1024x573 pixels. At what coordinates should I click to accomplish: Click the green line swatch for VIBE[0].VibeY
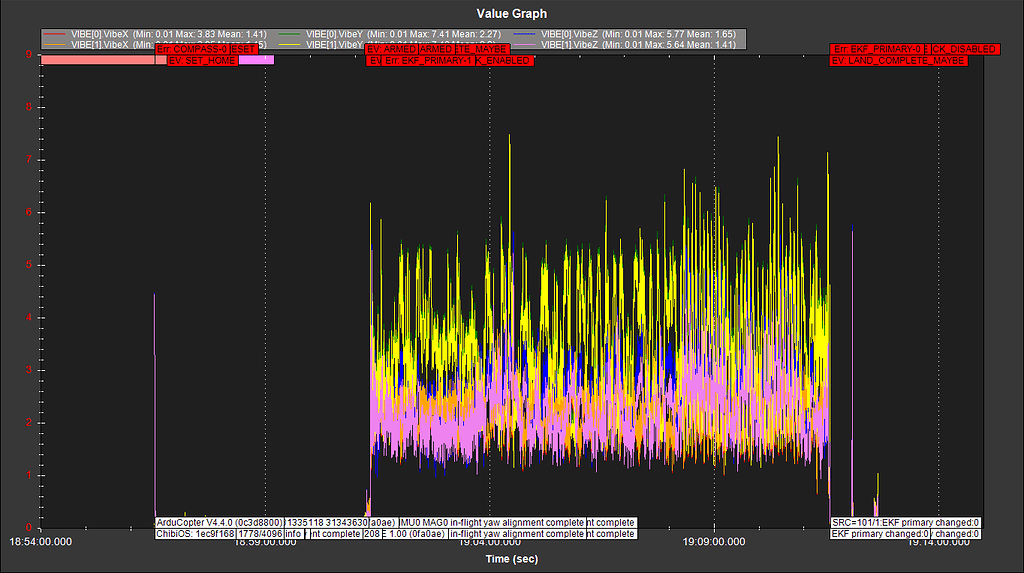(x=287, y=34)
